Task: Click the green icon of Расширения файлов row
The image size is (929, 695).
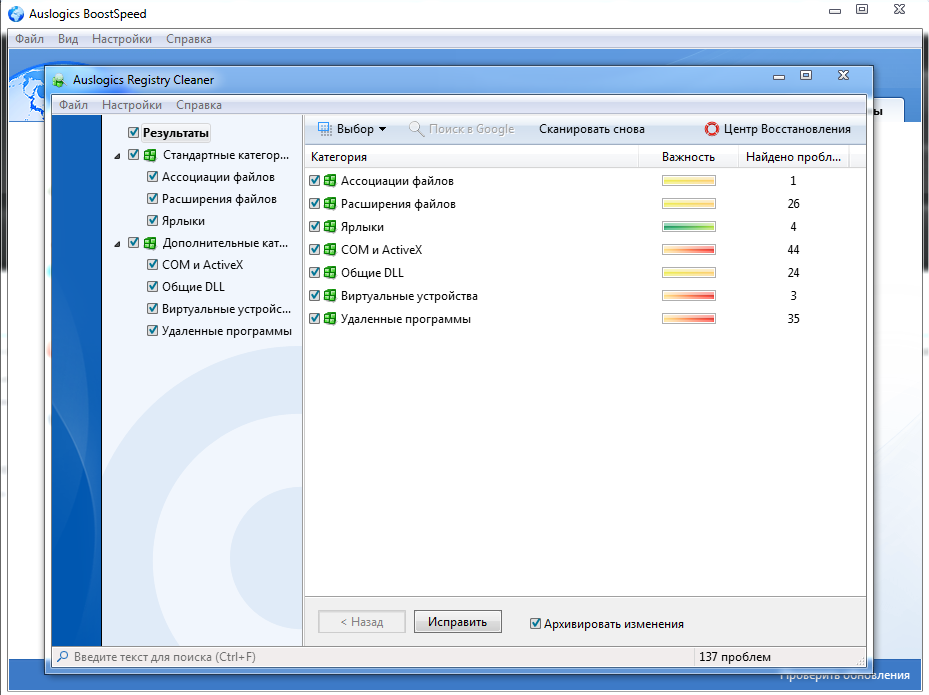Action: (x=330, y=204)
